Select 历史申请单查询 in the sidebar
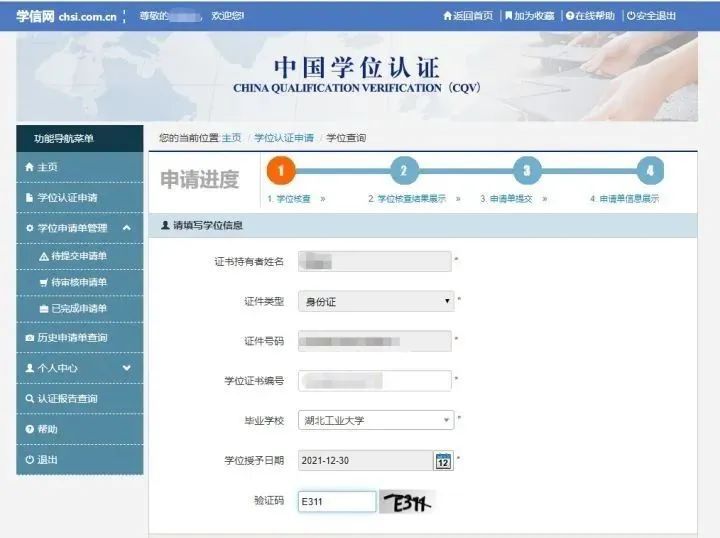The image size is (720, 538). tap(80, 338)
